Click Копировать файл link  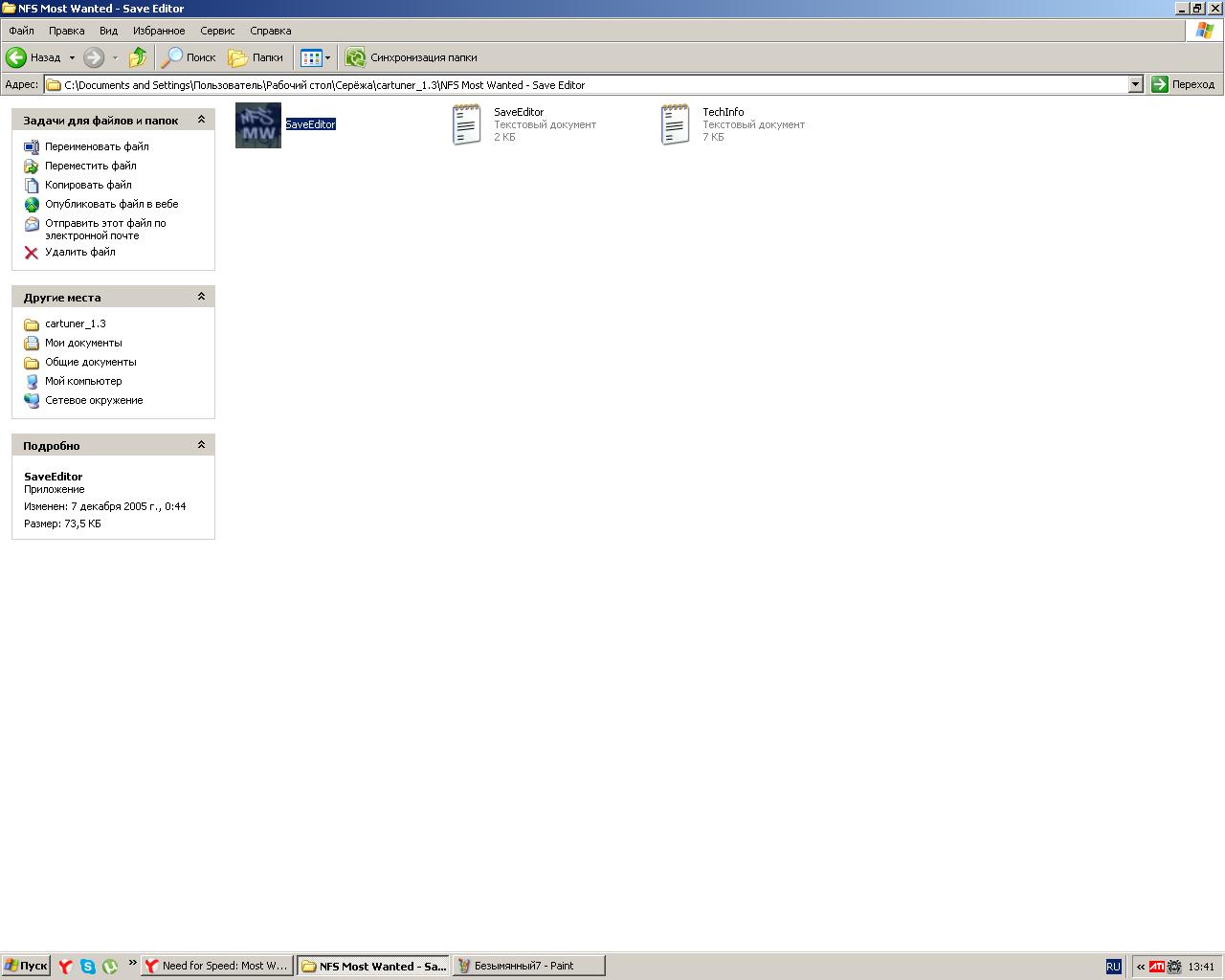88,185
